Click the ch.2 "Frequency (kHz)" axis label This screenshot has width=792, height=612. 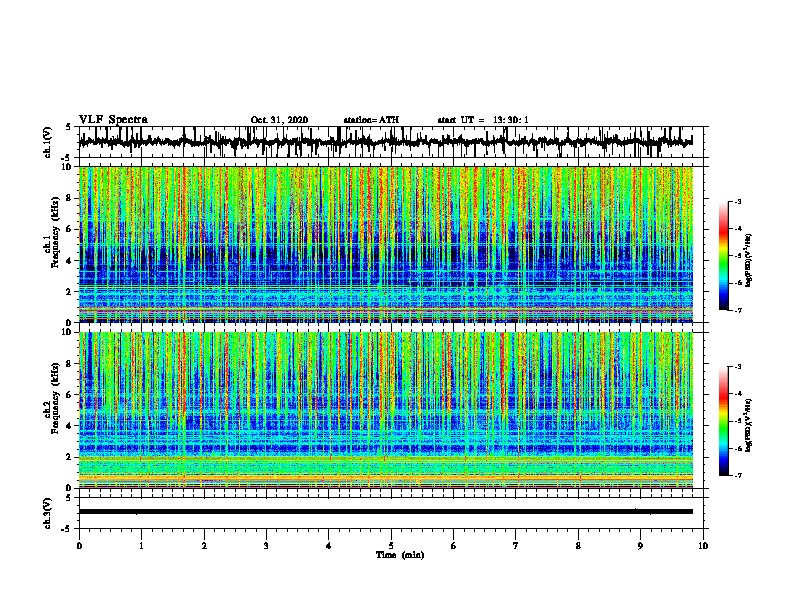[x=55, y=398]
